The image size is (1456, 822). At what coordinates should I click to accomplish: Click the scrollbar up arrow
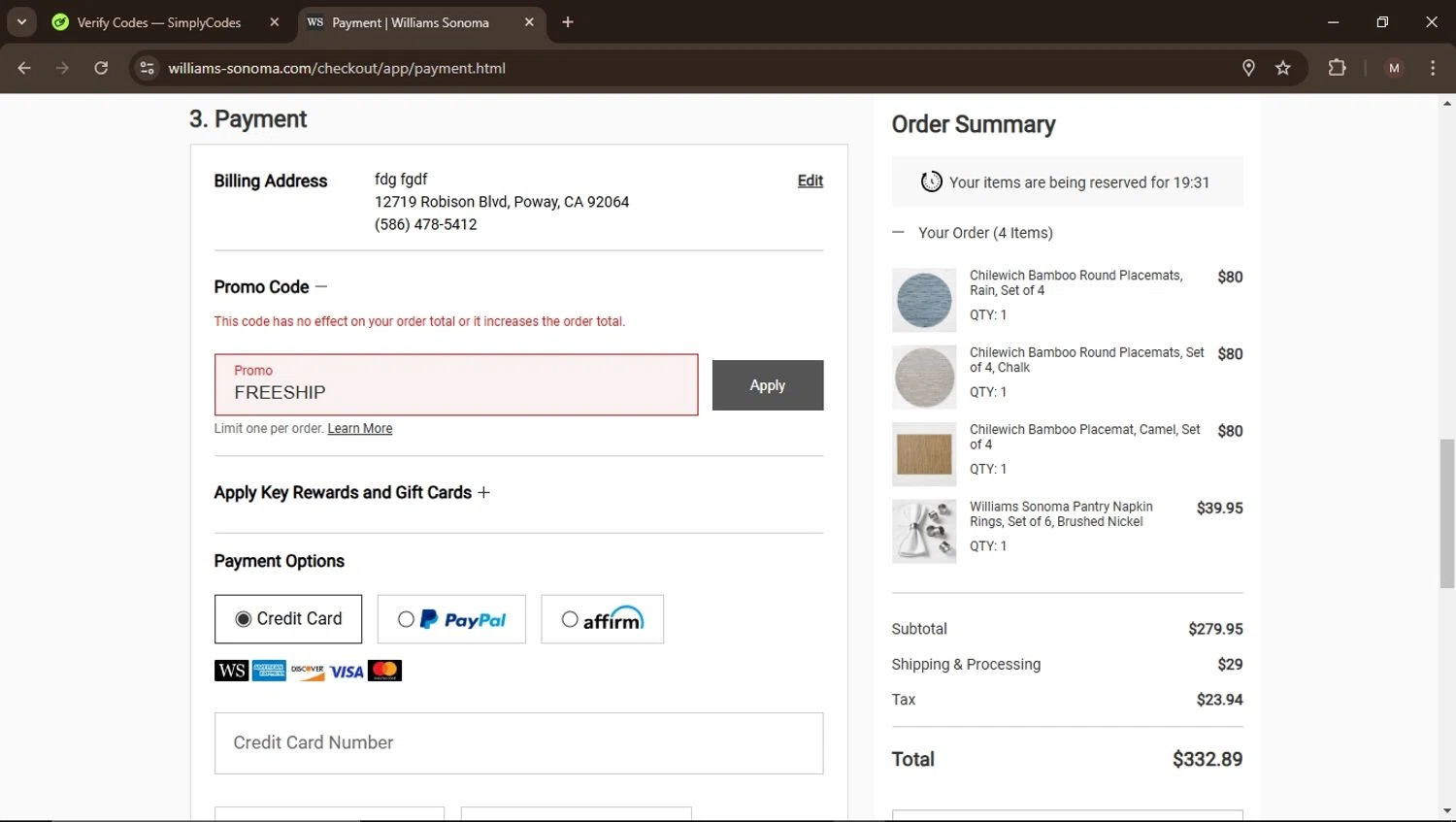click(x=1447, y=102)
